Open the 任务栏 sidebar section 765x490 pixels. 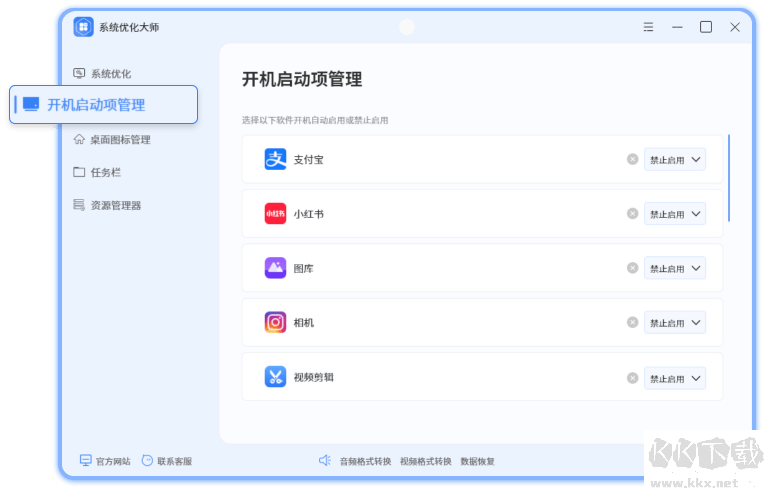tap(97, 172)
